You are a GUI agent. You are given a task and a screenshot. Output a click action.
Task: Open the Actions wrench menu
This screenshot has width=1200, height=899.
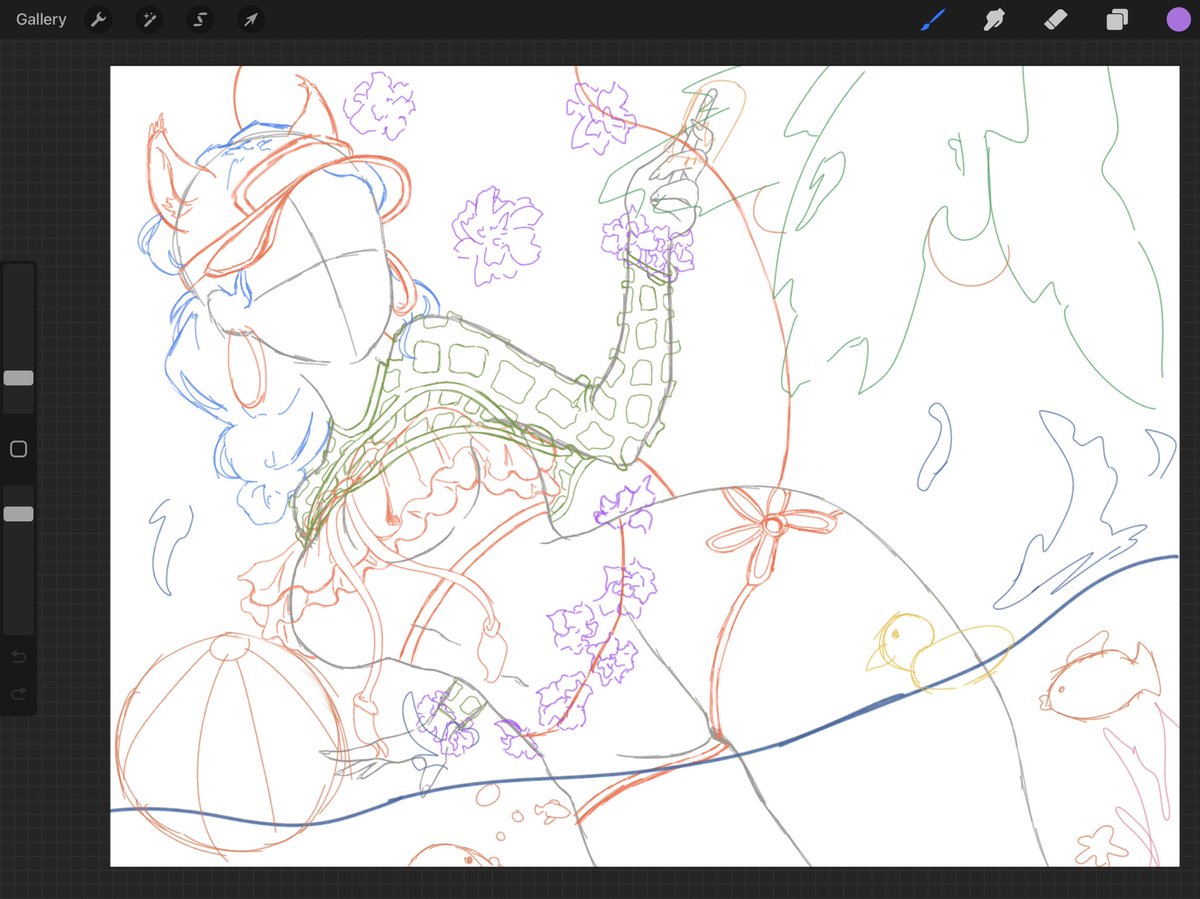tap(98, 19)
